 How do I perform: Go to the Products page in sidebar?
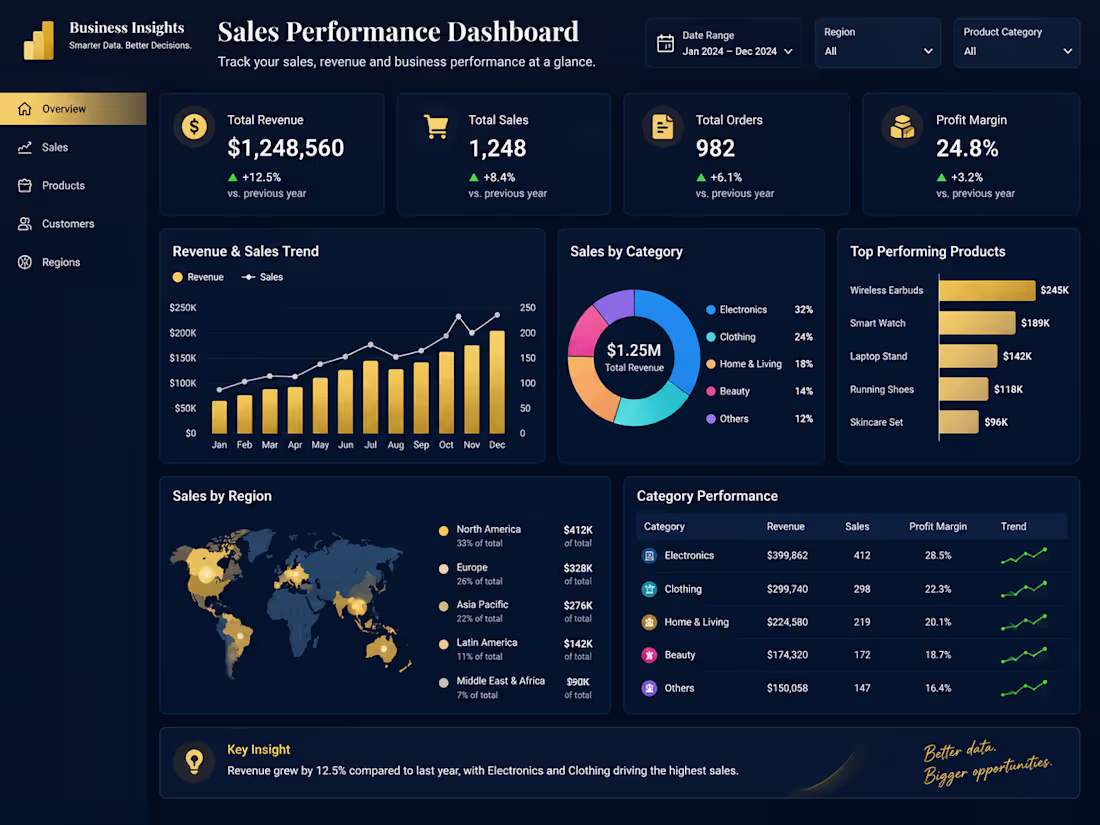(x=73, y=185)
